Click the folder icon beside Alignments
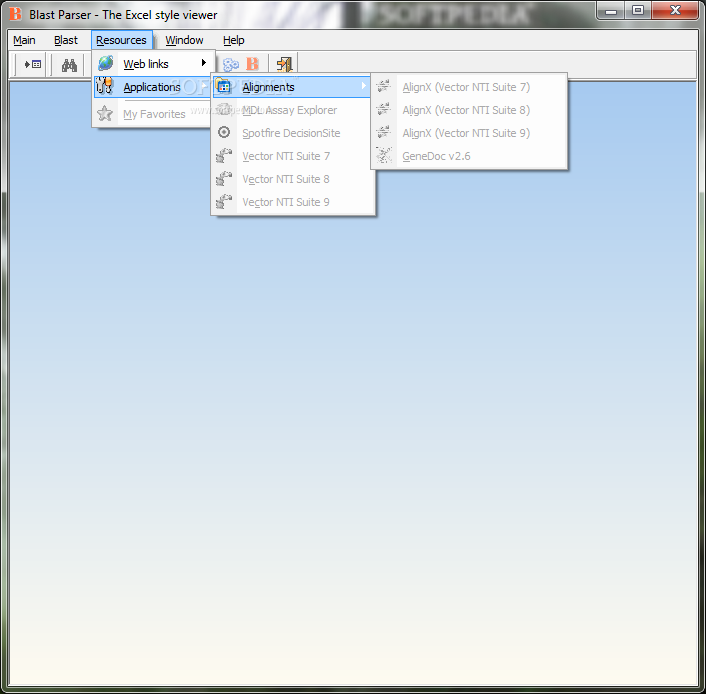The image size is (706, 694). click(223, 86)
